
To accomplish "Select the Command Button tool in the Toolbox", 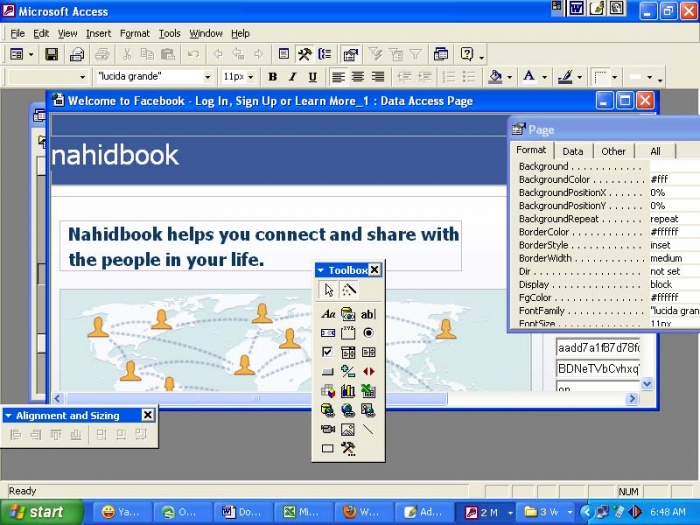I will click(328, 371).
